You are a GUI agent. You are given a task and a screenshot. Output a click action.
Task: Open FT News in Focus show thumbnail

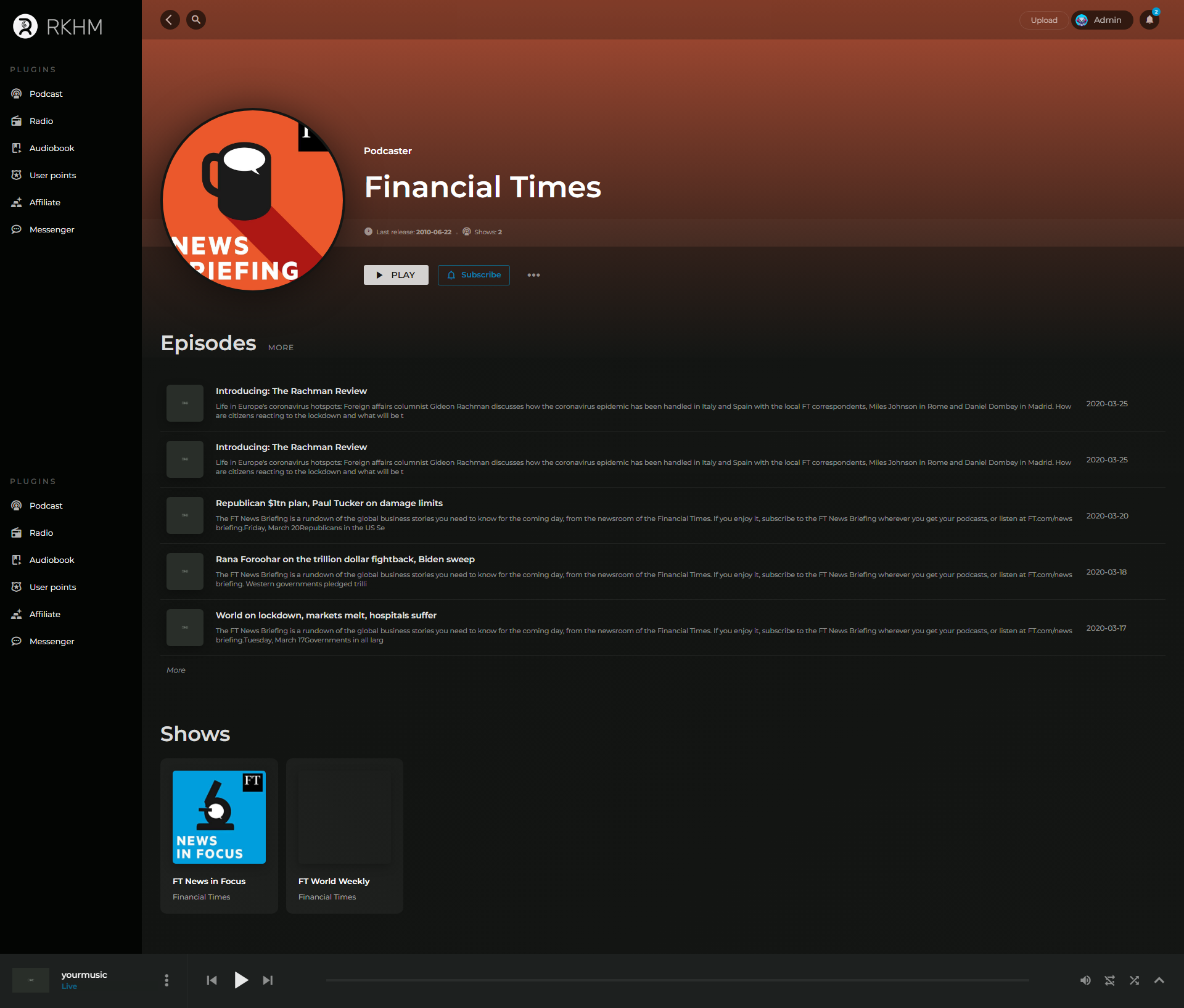219,817
